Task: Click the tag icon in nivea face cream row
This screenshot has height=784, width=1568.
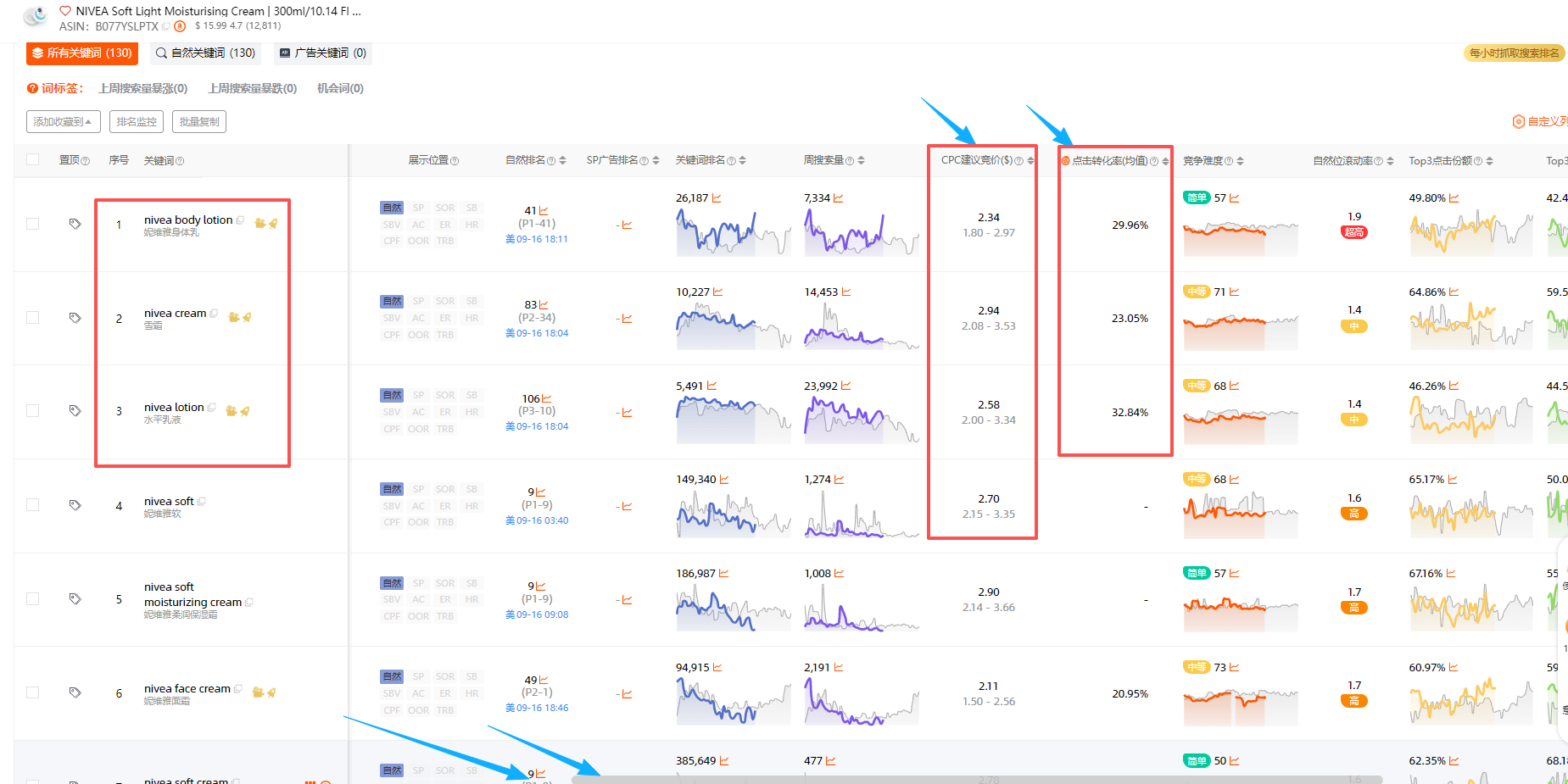Action: (x=75, y=692)
